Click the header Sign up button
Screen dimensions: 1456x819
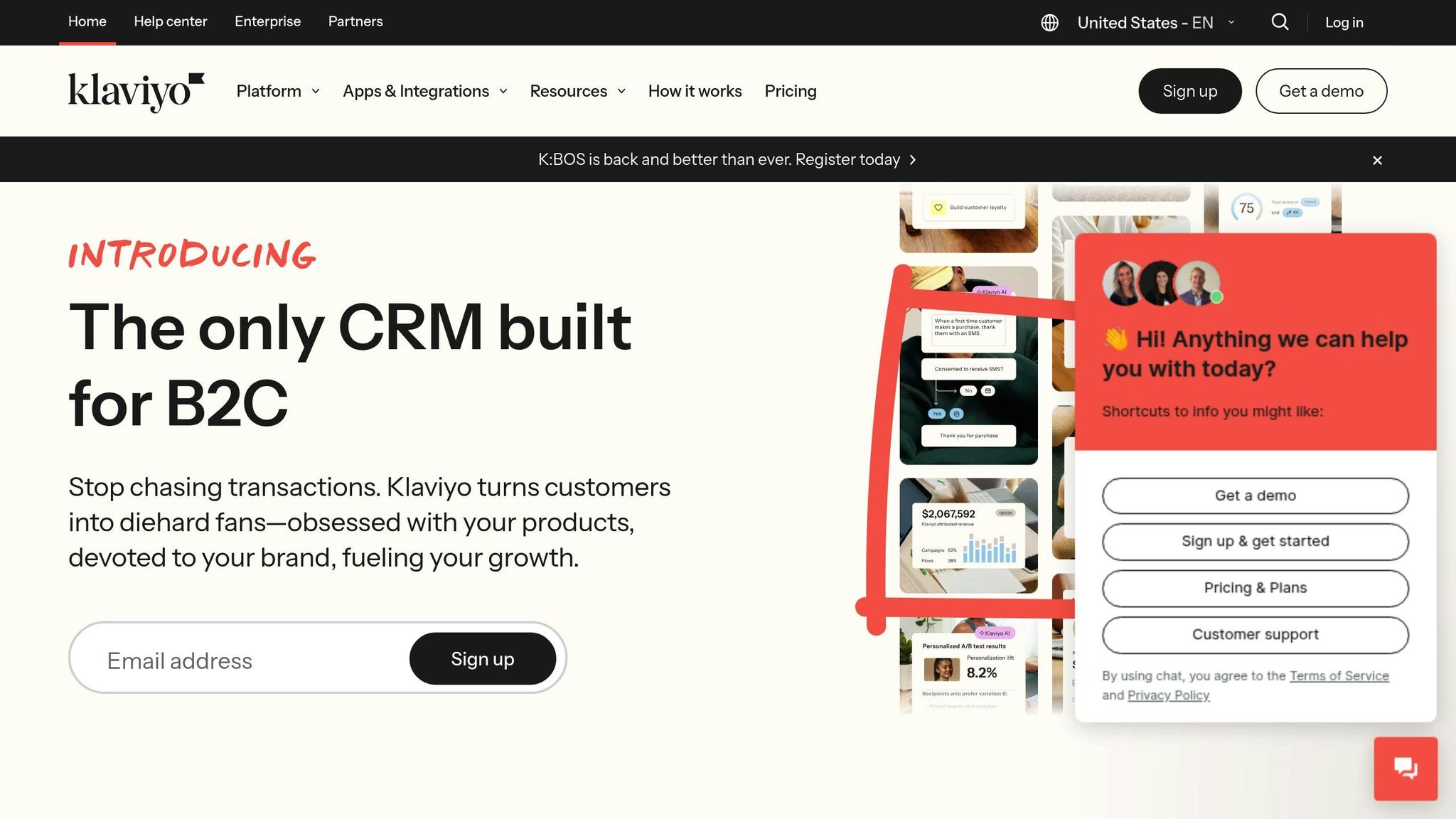[x=1190, y=91]
